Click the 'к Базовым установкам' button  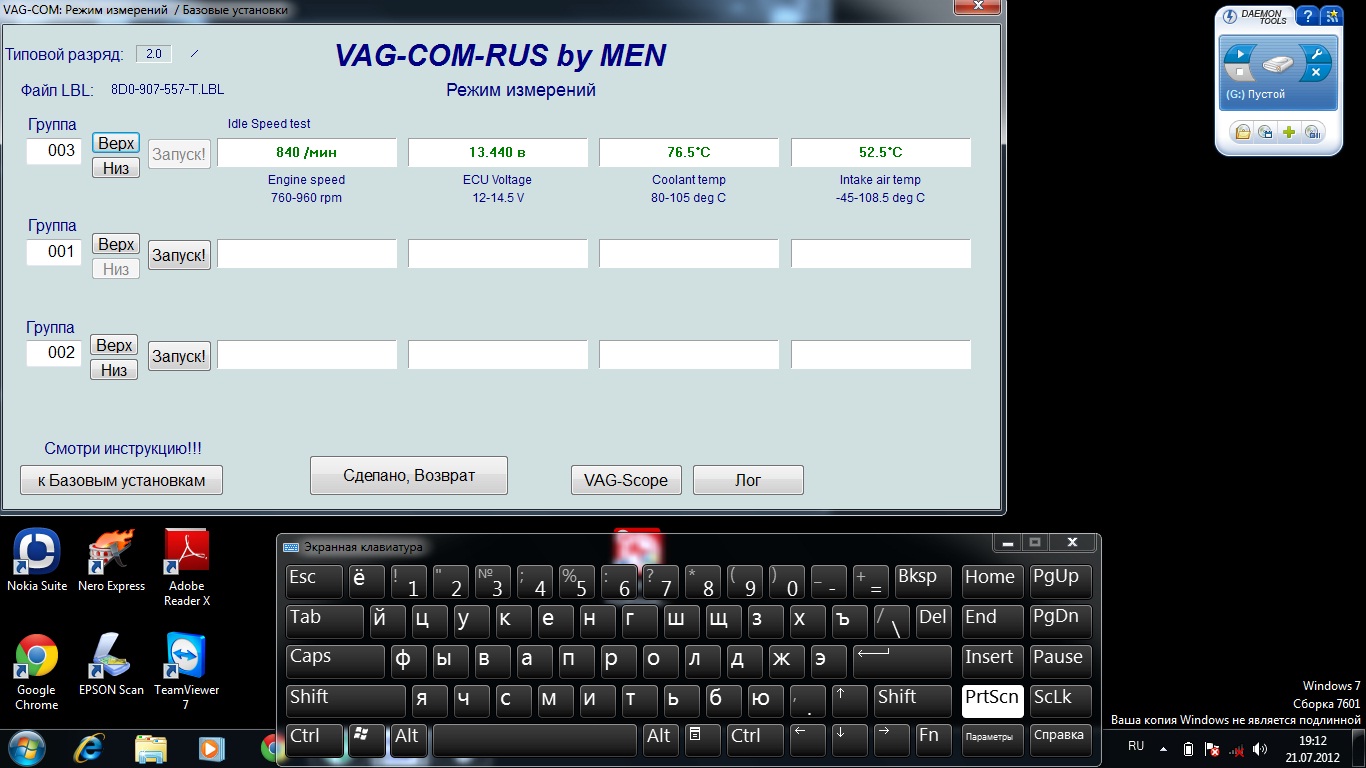(121, 480)
